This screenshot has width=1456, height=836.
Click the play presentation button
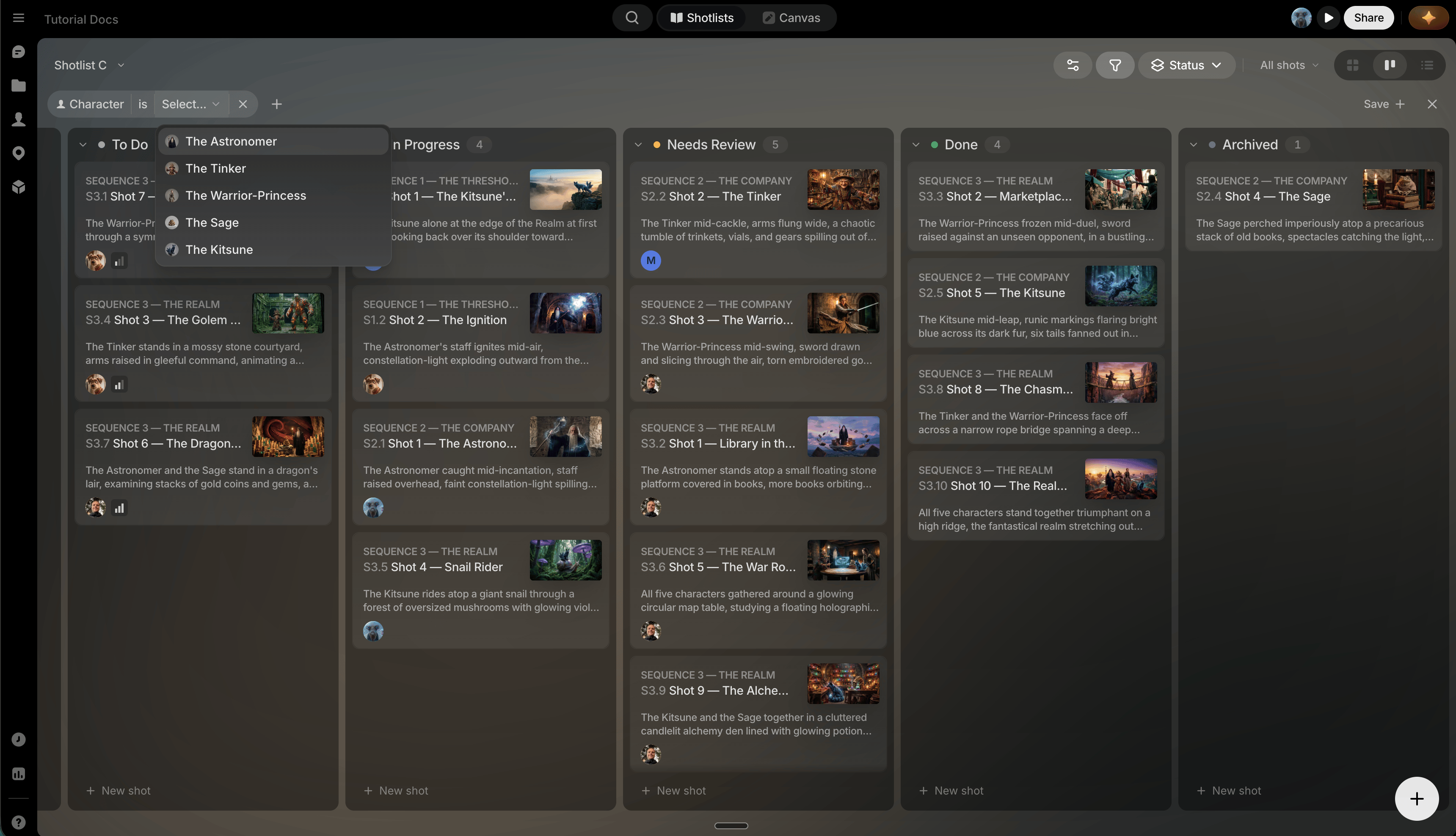pyautogui.click(x=1329, y=18)
